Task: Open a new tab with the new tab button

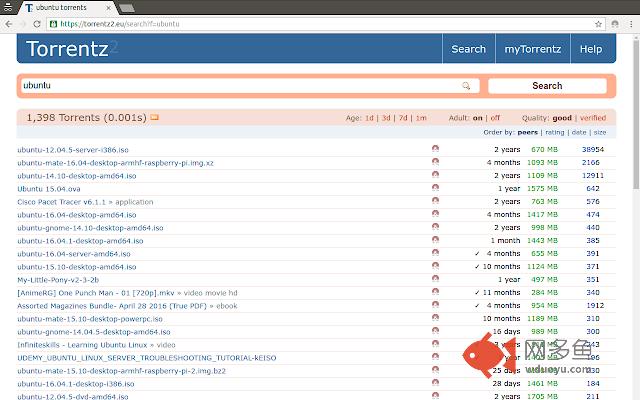Action: coord(127,8)
